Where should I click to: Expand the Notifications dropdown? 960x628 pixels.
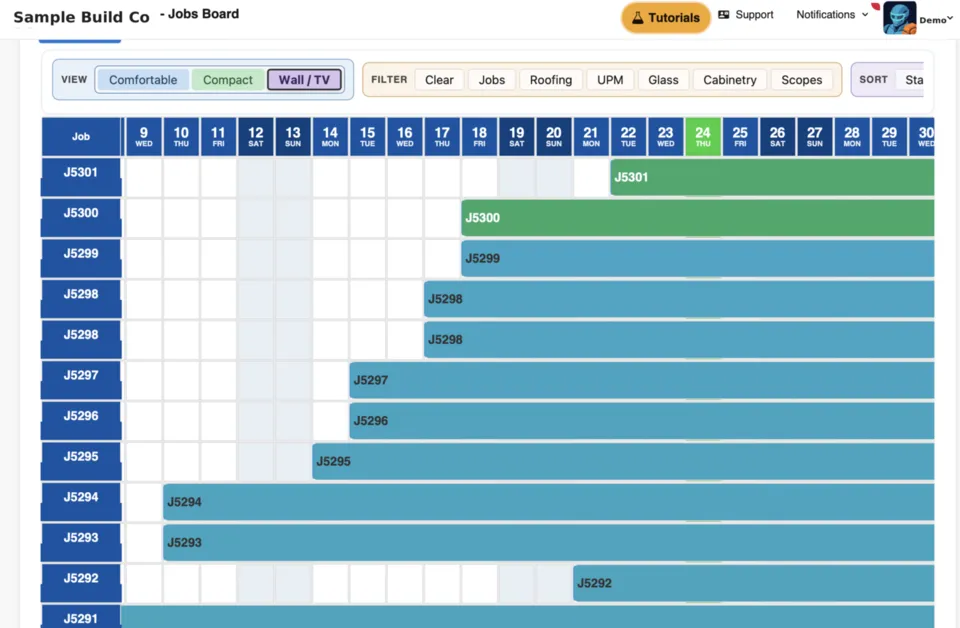click(x=832, y=15)
